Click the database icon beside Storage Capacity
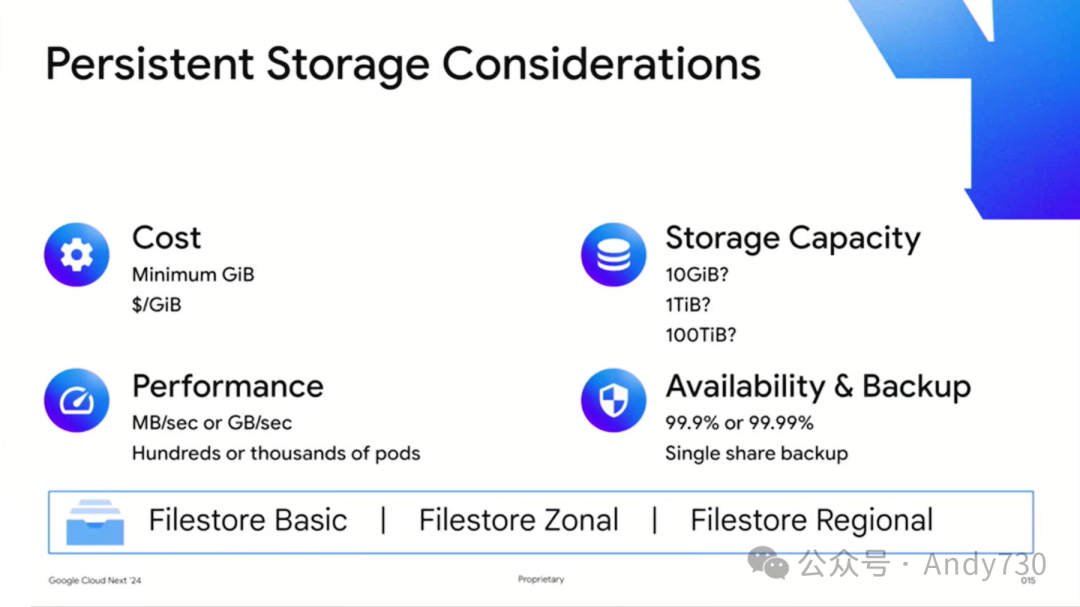The image size is (1080, 607). point(613,255)
